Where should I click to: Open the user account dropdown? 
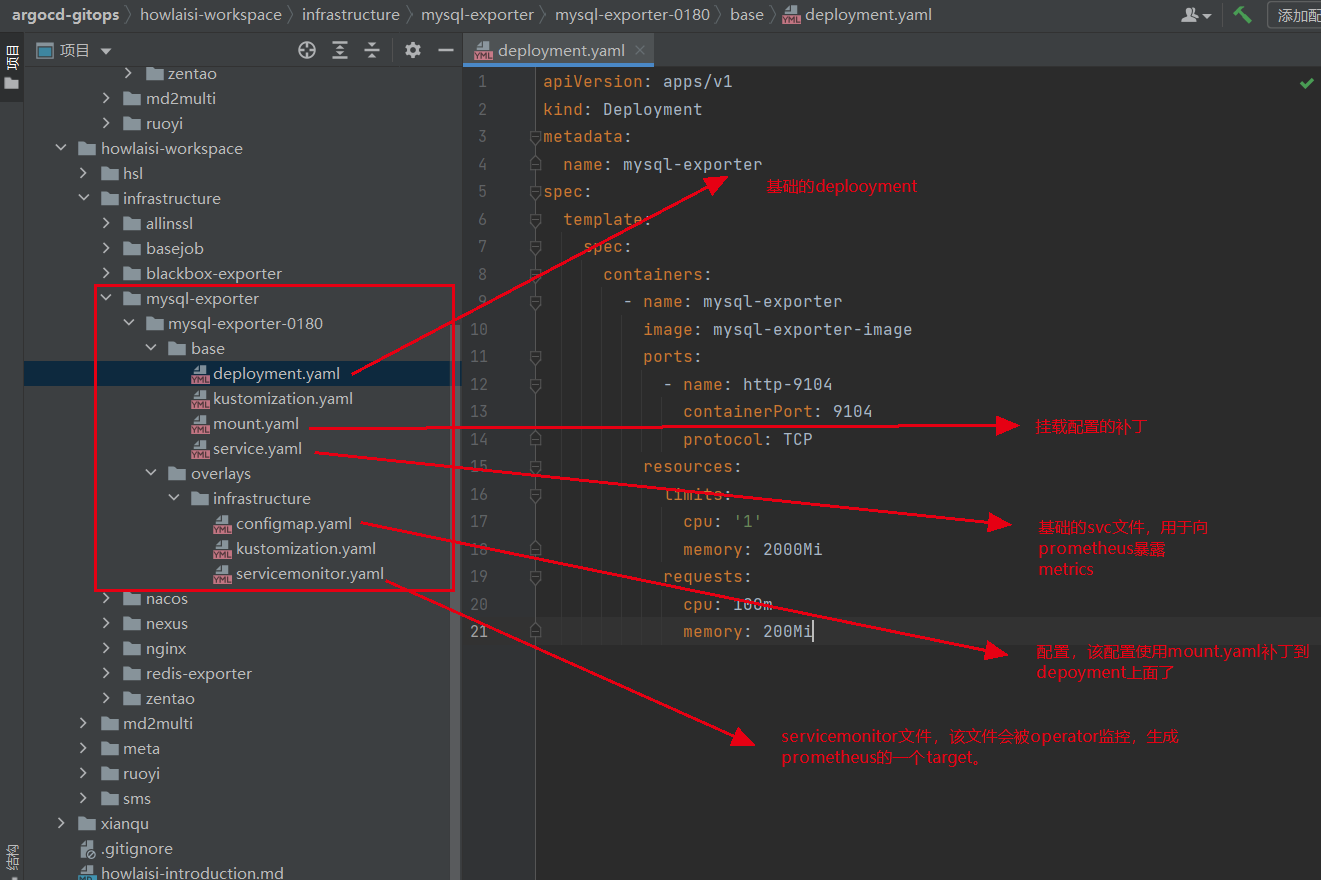[1198, 14]
